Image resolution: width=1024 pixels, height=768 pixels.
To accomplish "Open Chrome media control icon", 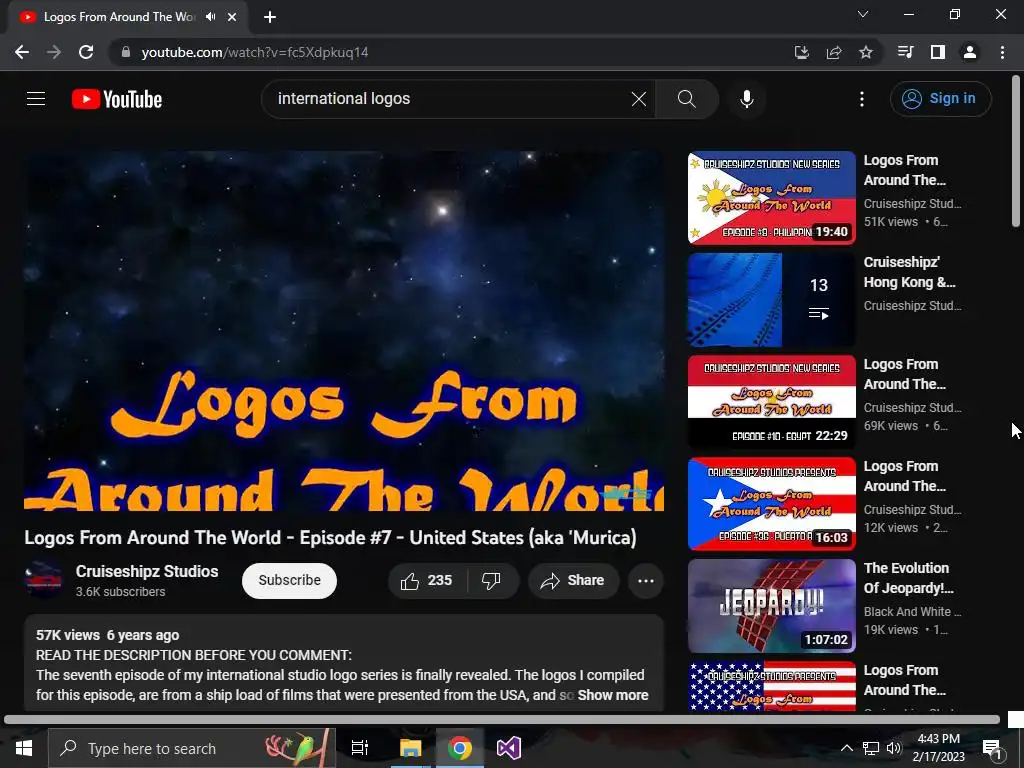I will coord(905,52).
